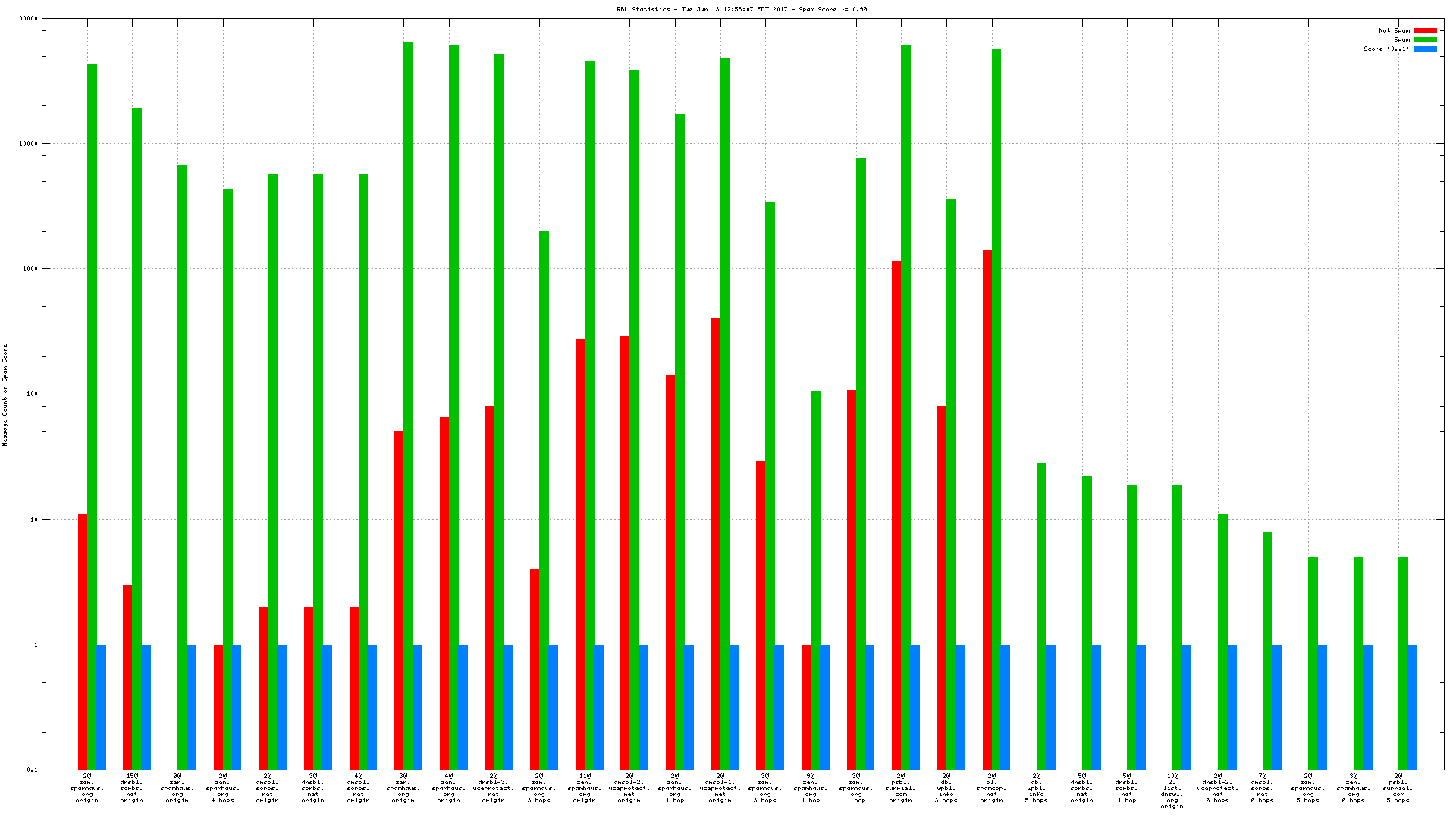The width and height of the screenshot is (1456, 819).
Task: Click the psbl.surriel.com 5 hops label
Action: pyautogui.click(x=1398, y=788)
